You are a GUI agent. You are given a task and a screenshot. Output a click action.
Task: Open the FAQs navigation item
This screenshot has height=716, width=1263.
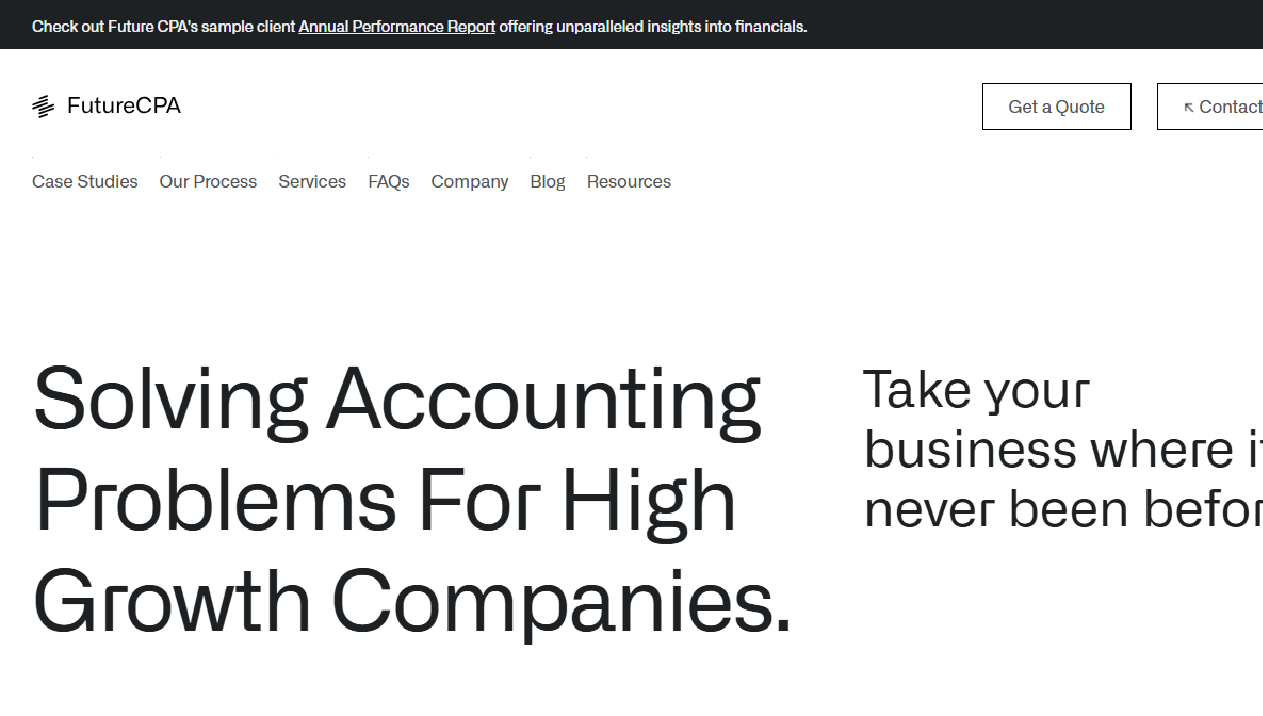[x=389, y=182]
